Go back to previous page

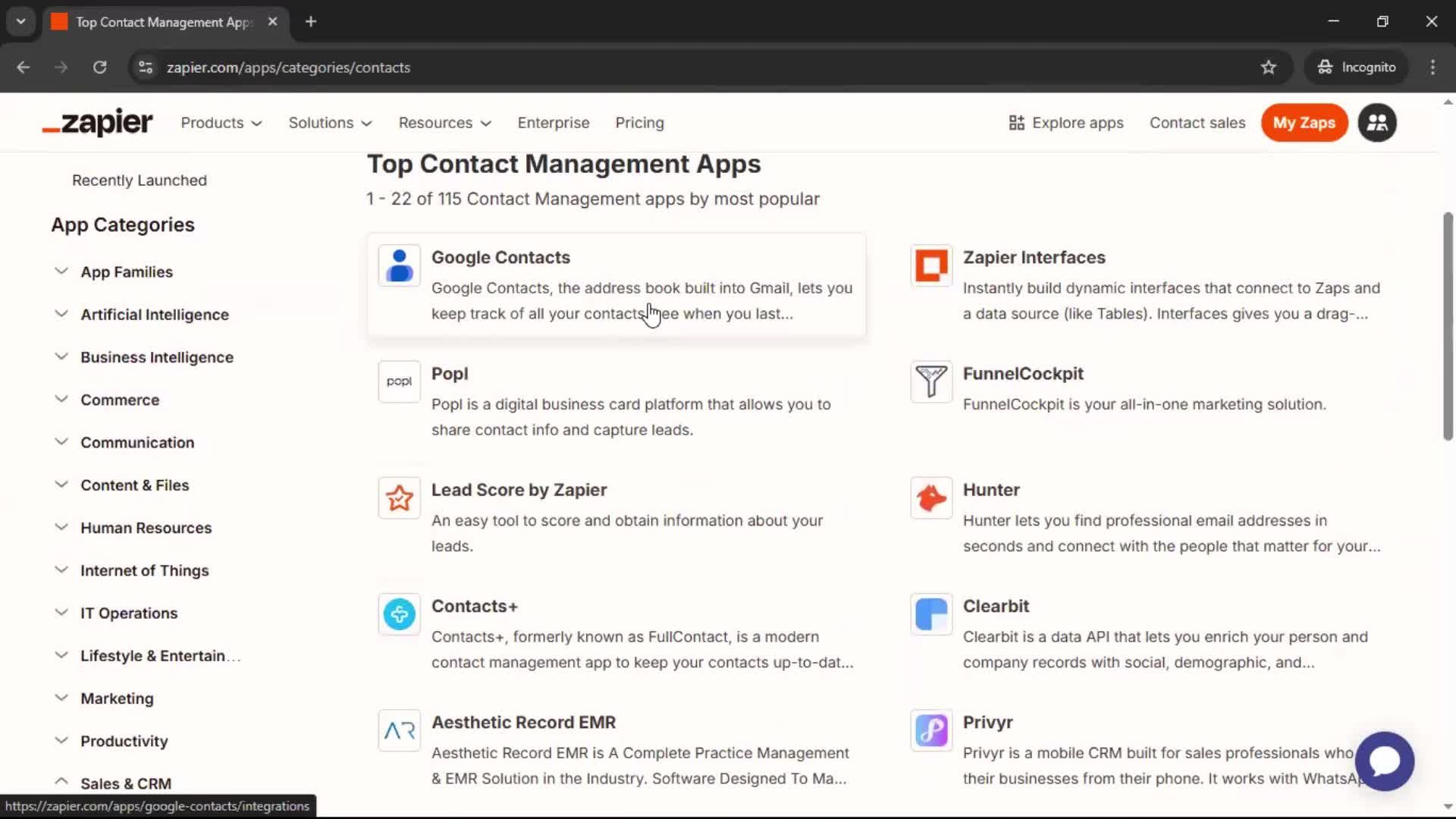[24, 67]
